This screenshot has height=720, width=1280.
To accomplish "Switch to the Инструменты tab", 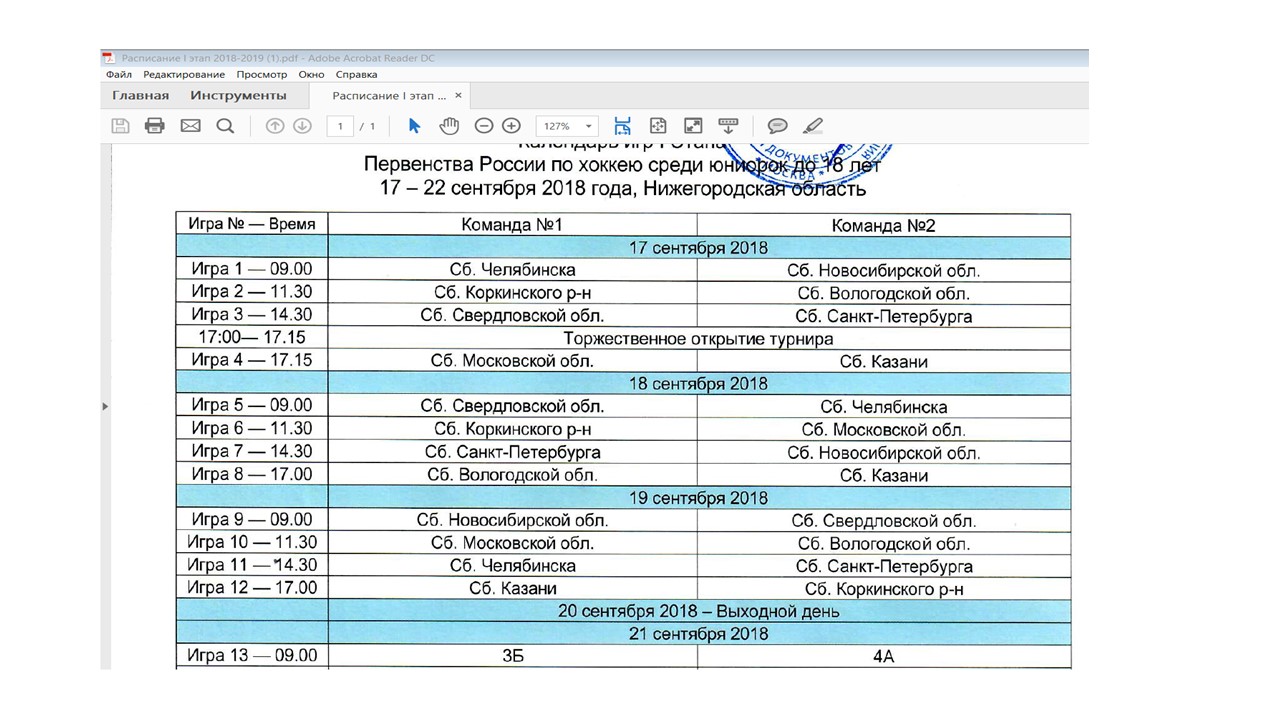I will pos(239,96).
